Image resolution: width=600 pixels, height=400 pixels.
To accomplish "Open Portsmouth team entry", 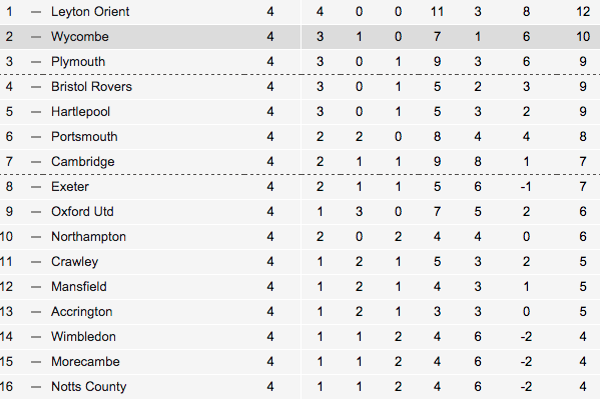I will 84,137.
